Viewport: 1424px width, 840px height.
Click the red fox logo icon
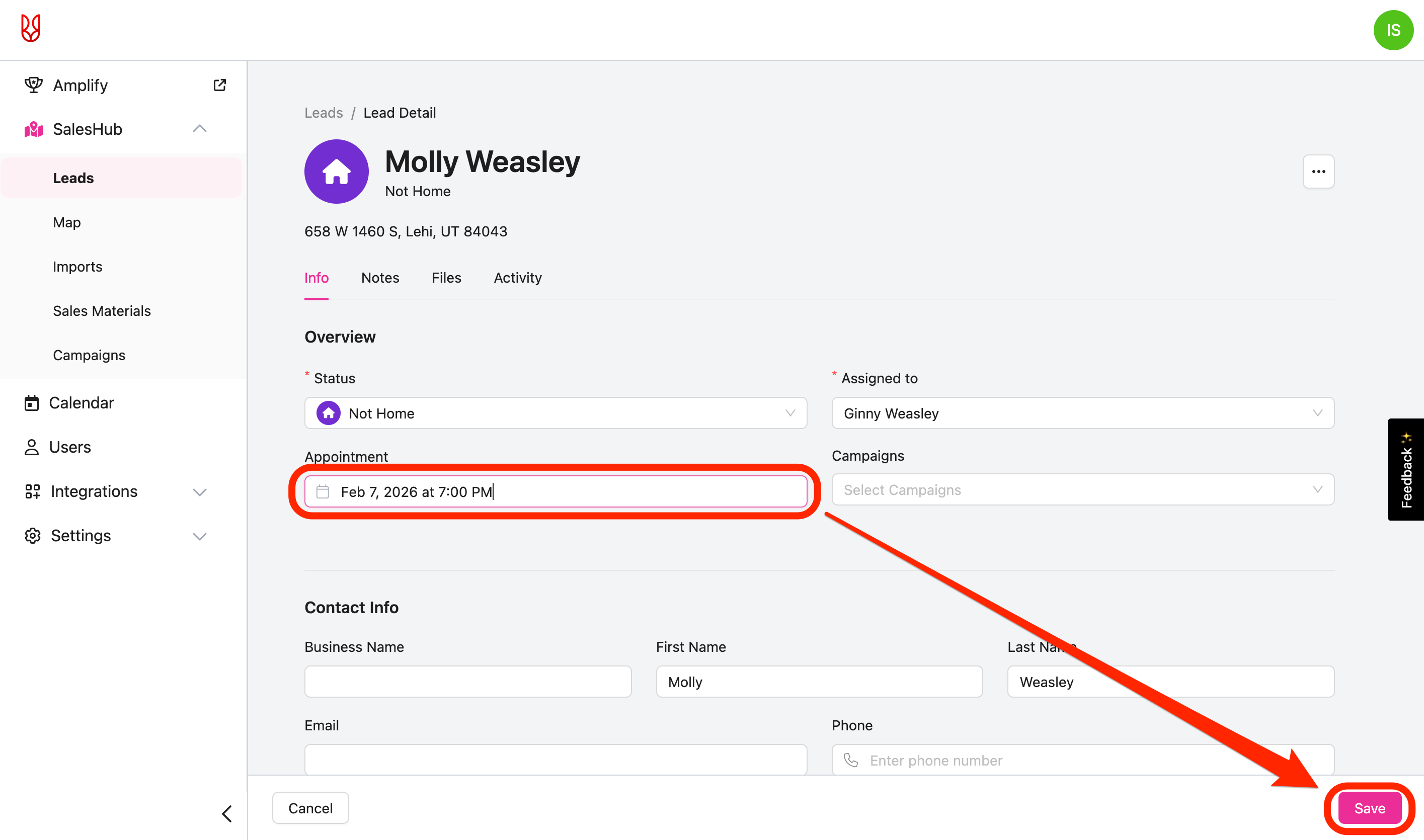[x=31, y=28]
